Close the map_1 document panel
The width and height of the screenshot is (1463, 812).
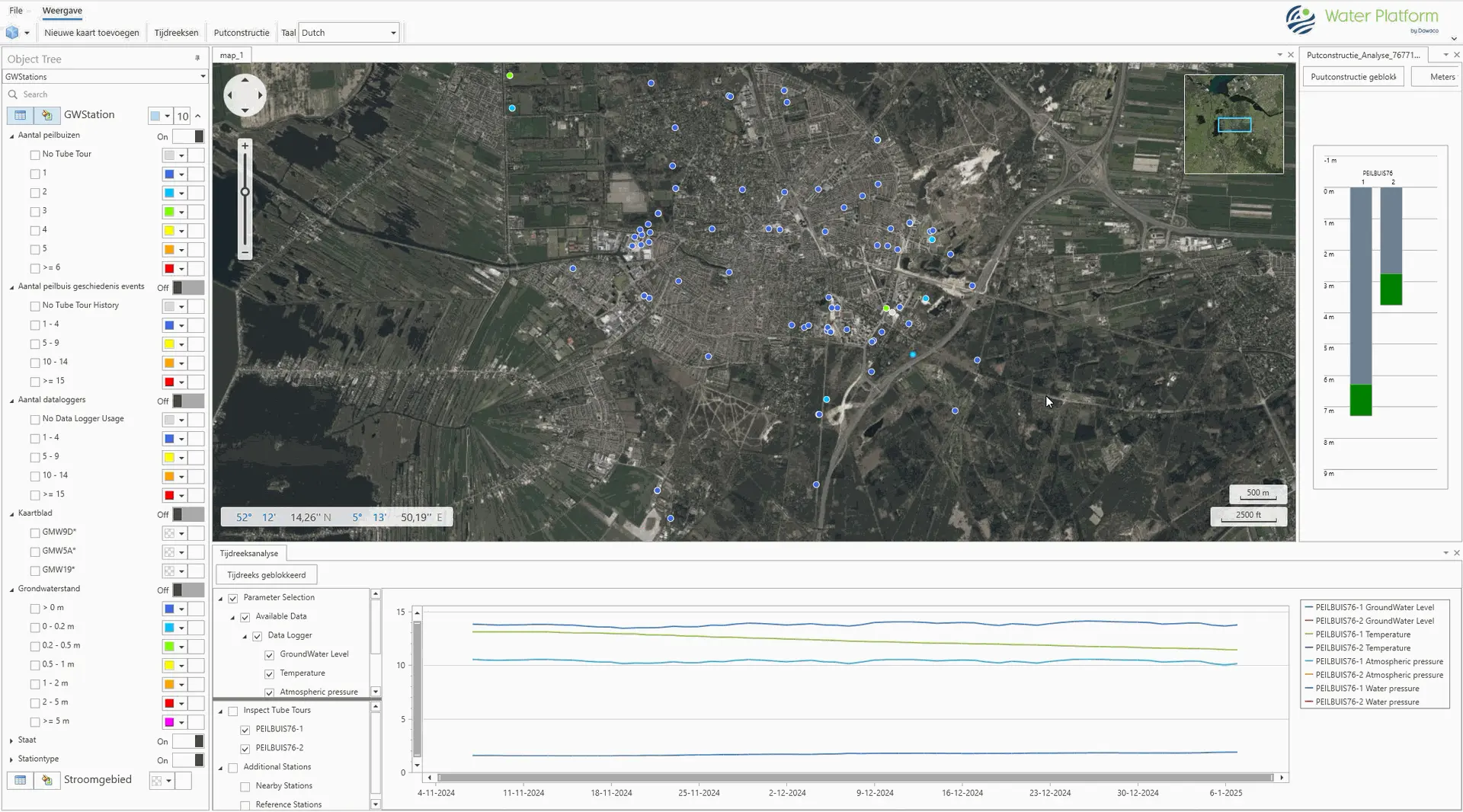coord(1290,55)
